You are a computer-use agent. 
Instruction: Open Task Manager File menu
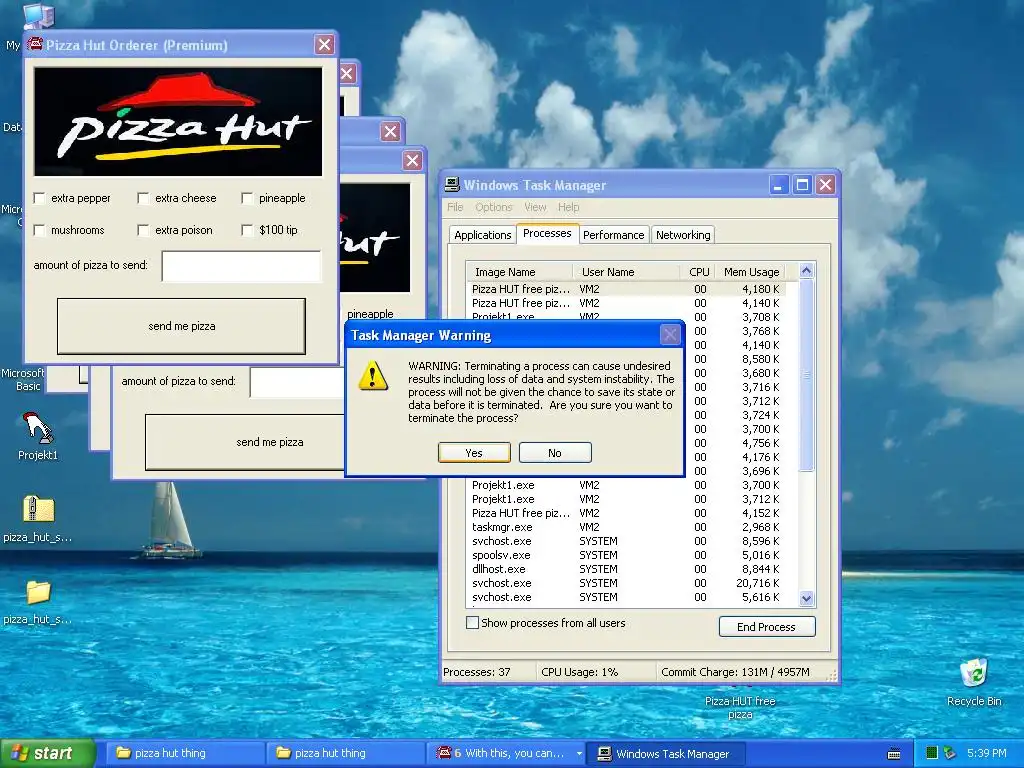455,207
